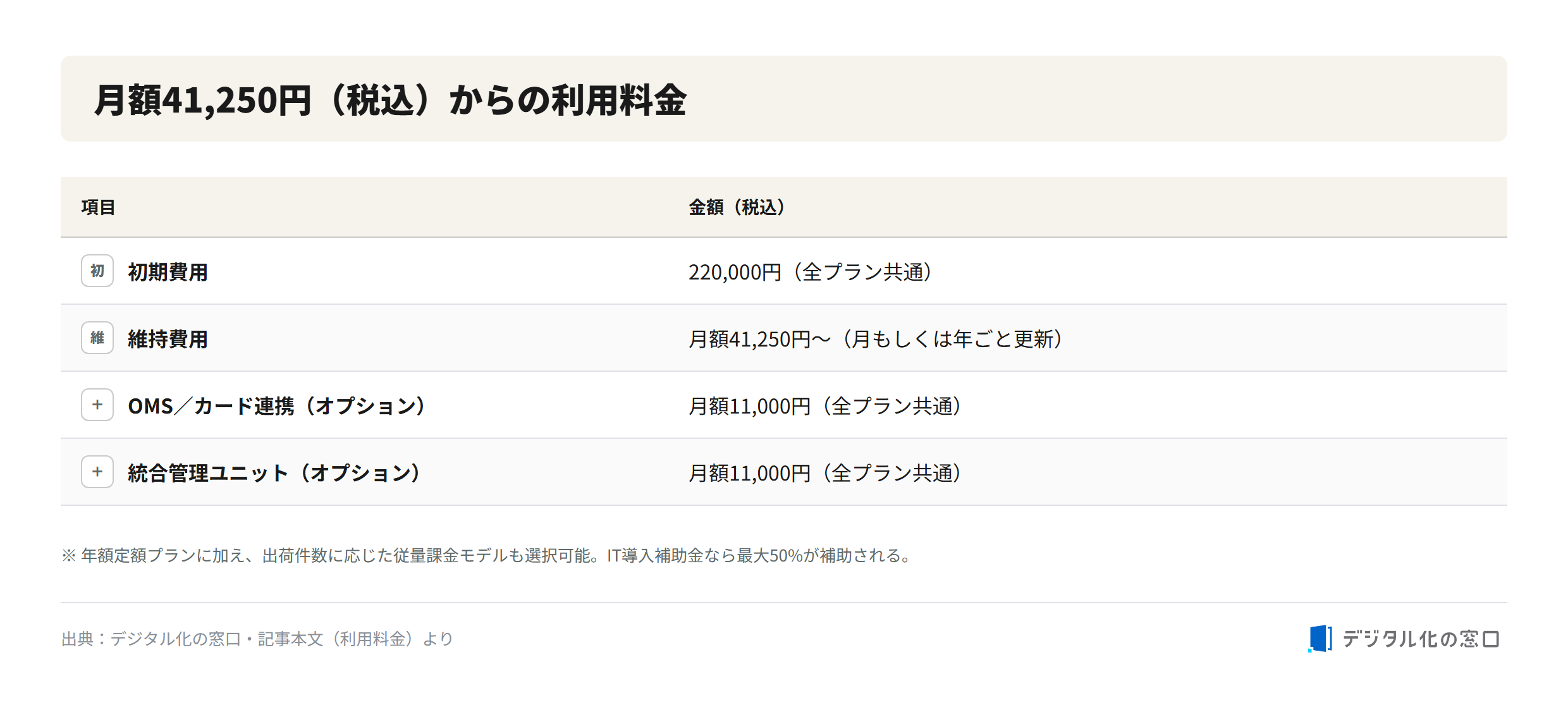The image size is (1568, 712).
Task: Click the 金額（税込）column header
Action: coord(737,207)
